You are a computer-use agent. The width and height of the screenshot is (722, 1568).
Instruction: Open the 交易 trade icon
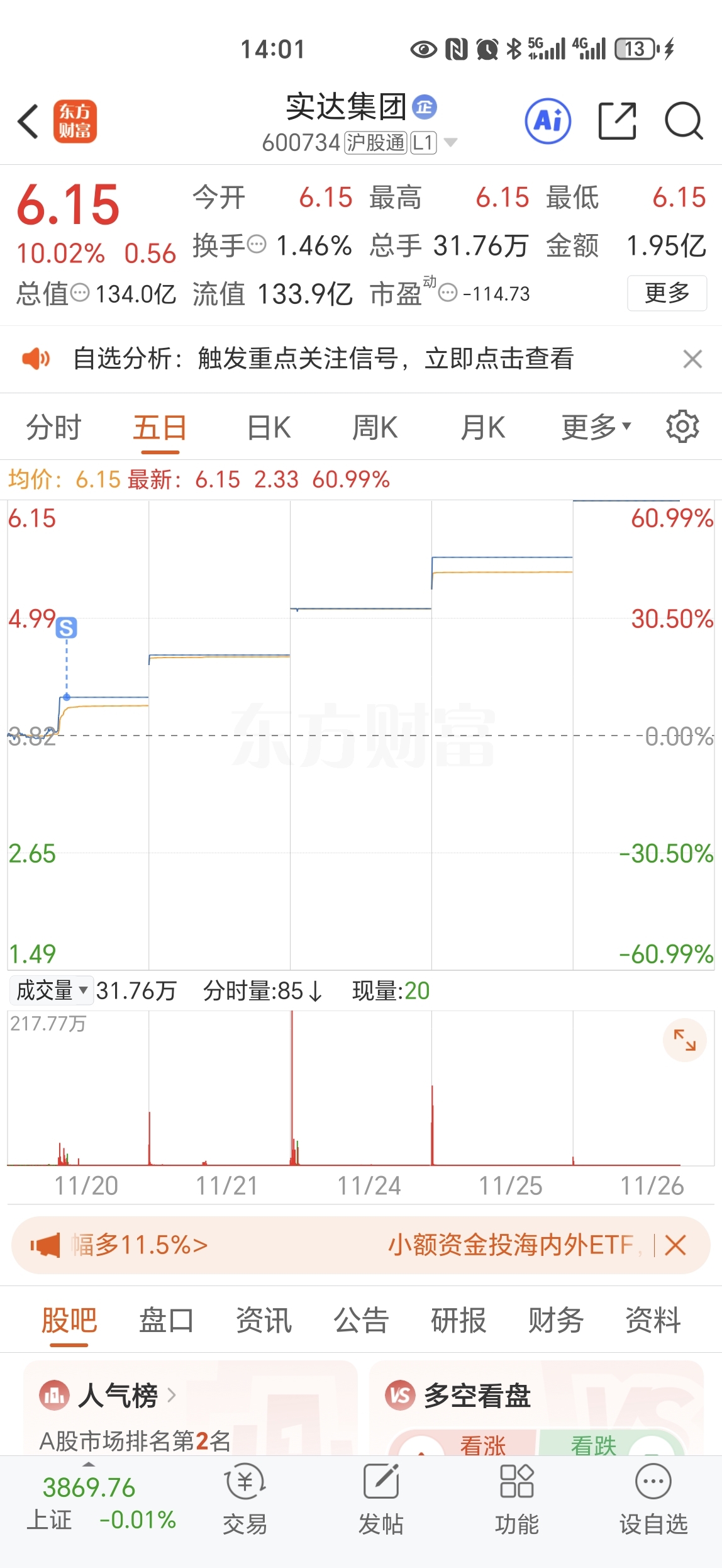(245, 1499)
